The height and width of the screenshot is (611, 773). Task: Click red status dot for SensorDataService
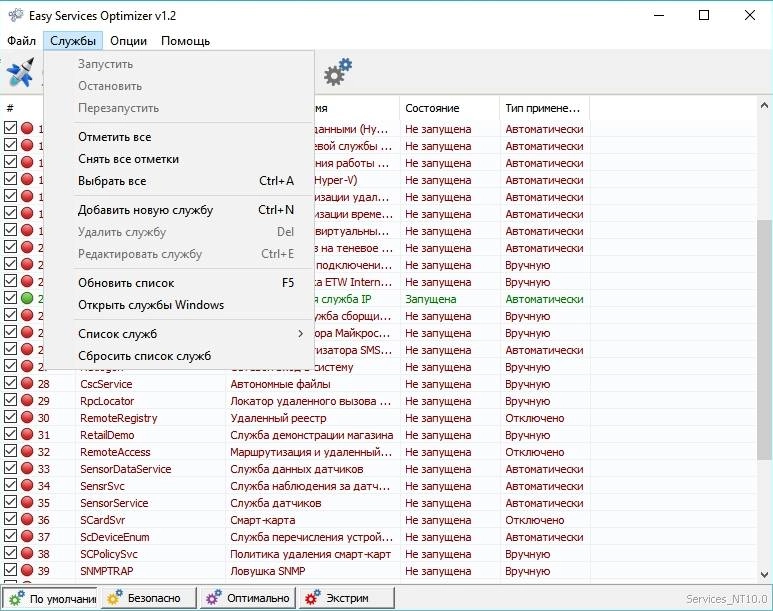pos(27,468)
